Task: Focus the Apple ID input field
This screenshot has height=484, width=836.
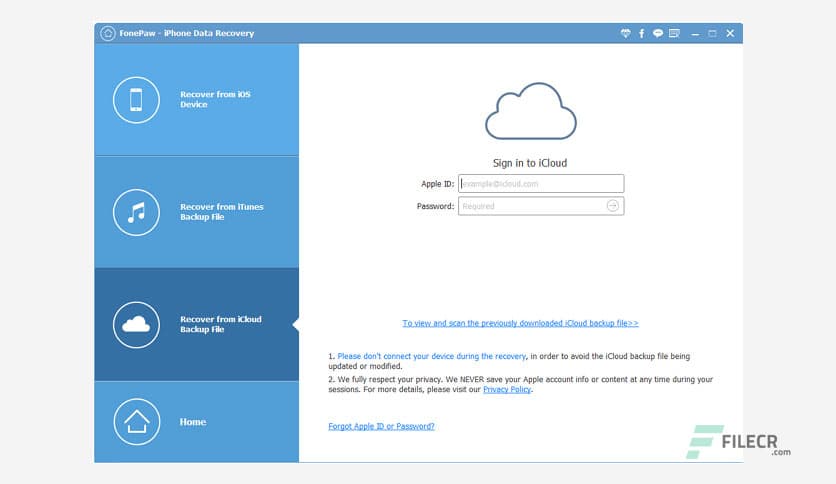Action: click(540, 184)
